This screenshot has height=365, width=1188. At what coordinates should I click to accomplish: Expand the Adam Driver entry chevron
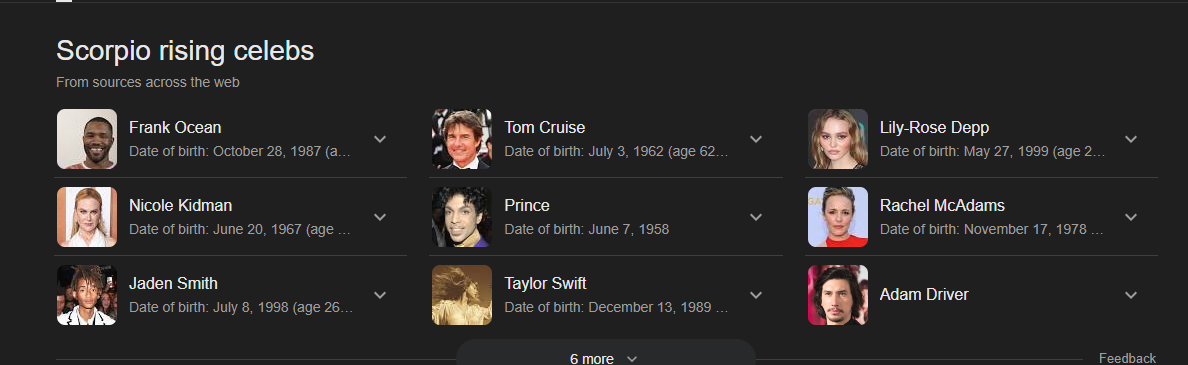click(x=1131, y=295)
